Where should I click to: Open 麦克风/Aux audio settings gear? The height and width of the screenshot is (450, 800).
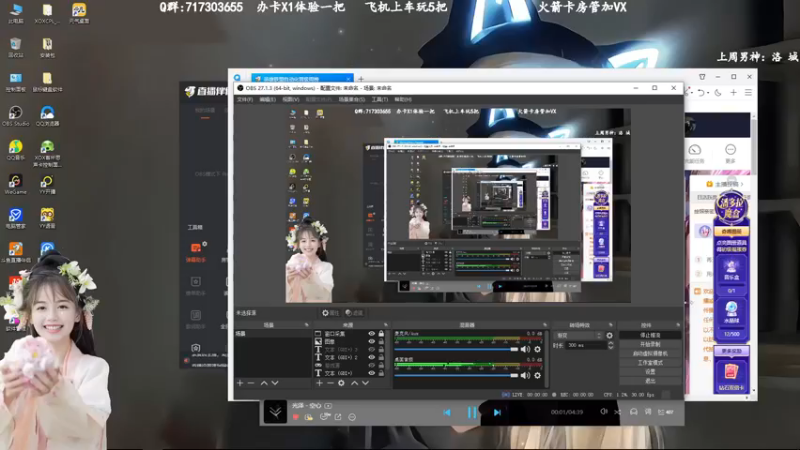(x=537, y=349)
